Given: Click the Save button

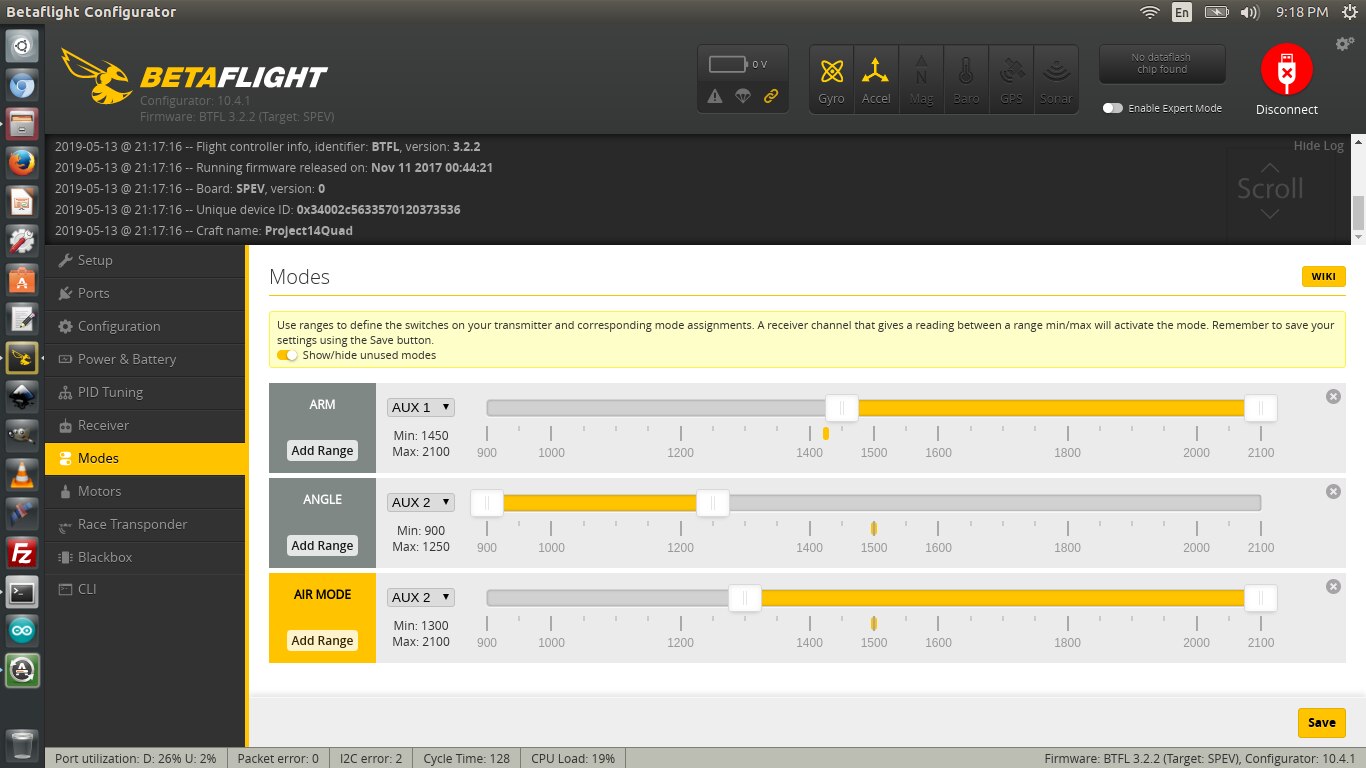Looking at the screenshot, I should click(x=1321, y=722).
